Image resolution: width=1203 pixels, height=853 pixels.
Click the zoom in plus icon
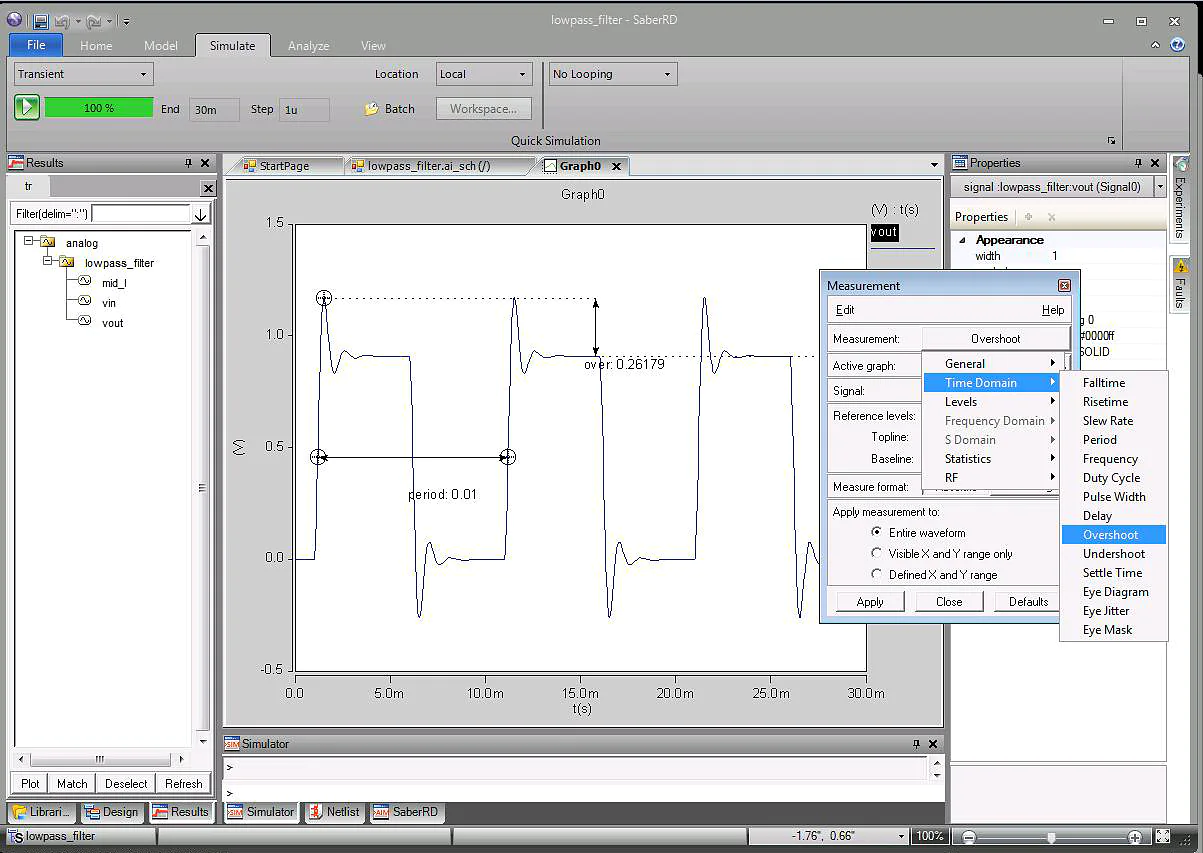point(1134,837)
